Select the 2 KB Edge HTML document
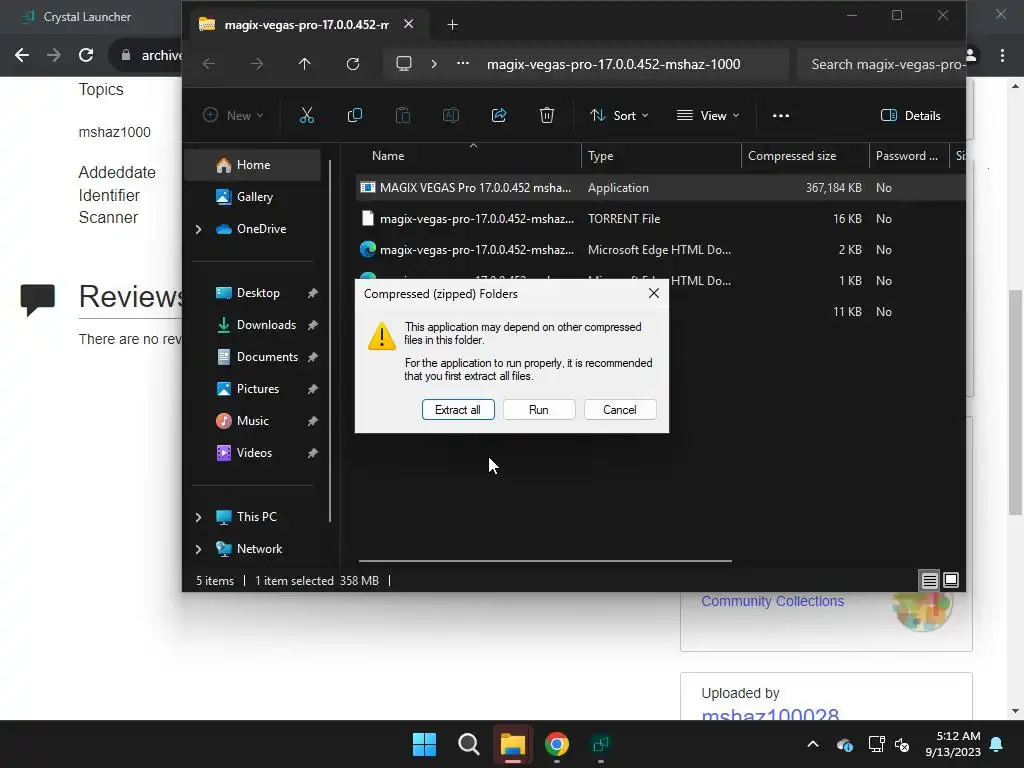Image resolution: width=1024 pixels, height=768 pixels. point(660,250)
